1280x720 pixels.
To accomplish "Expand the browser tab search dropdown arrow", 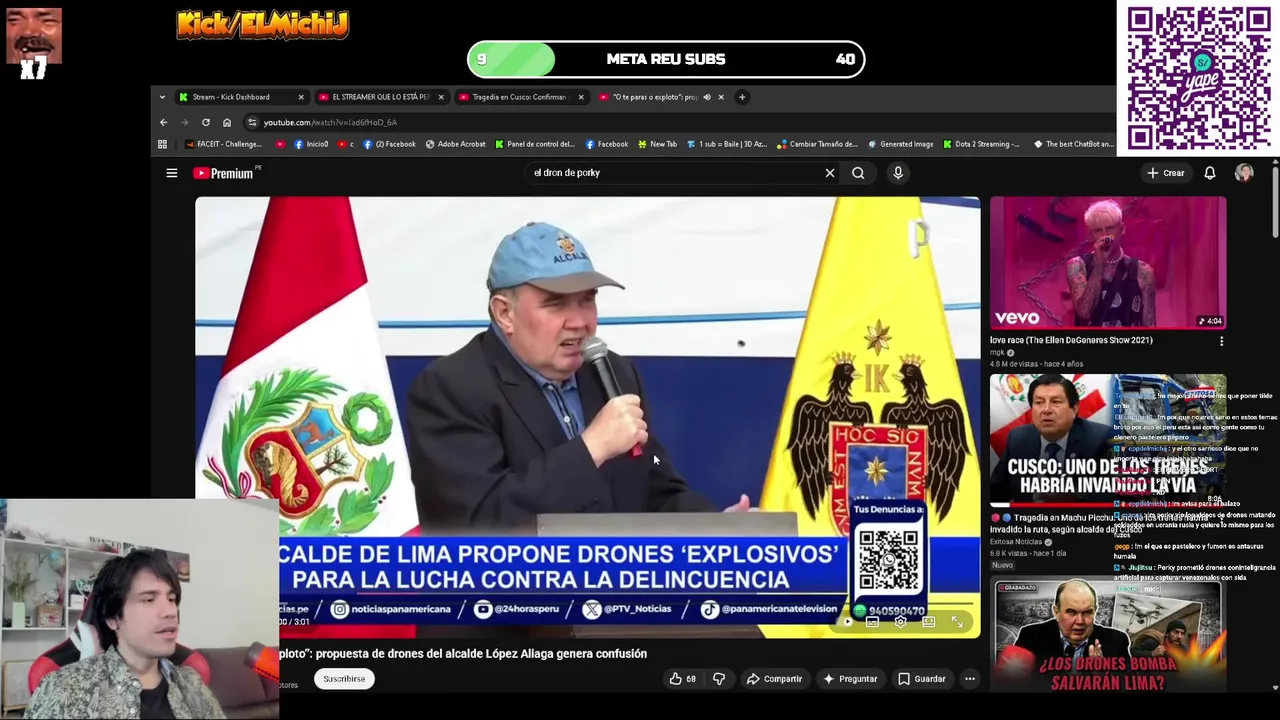I will [162, 97].
